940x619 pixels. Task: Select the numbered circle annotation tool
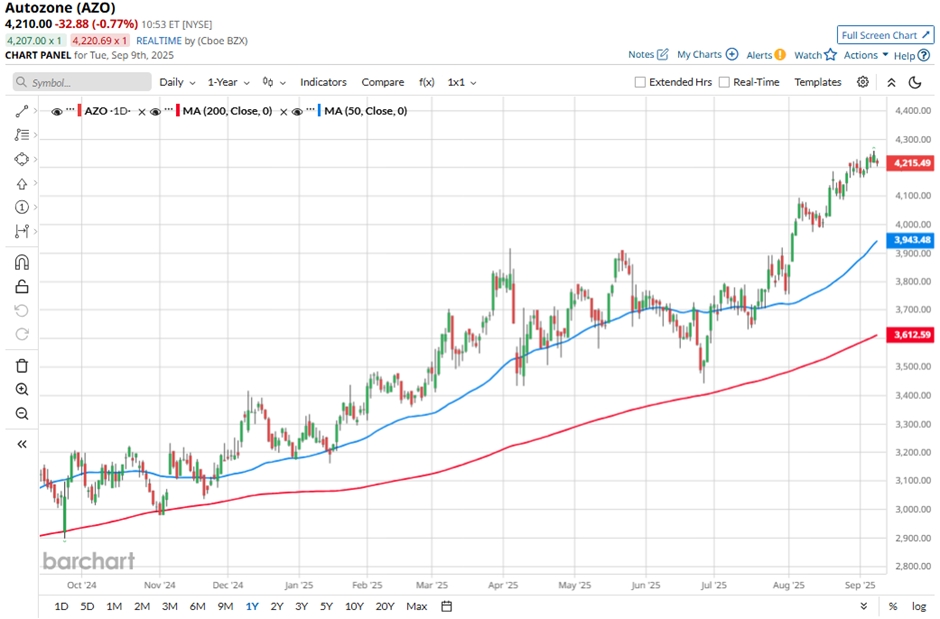coord(22,207)
